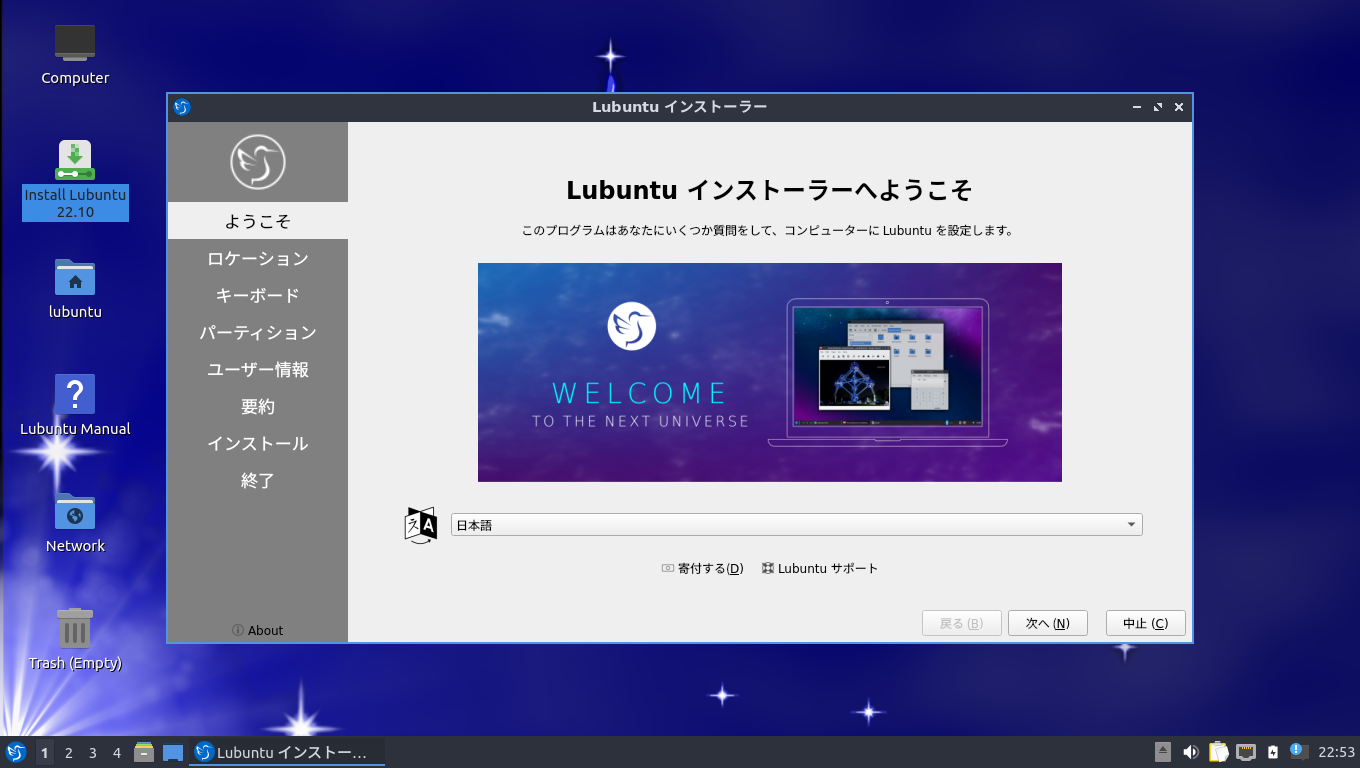Select the パーティション step in sidebar
The width and height of the screenshot is (1360, 768).
(x=258, y=332)
